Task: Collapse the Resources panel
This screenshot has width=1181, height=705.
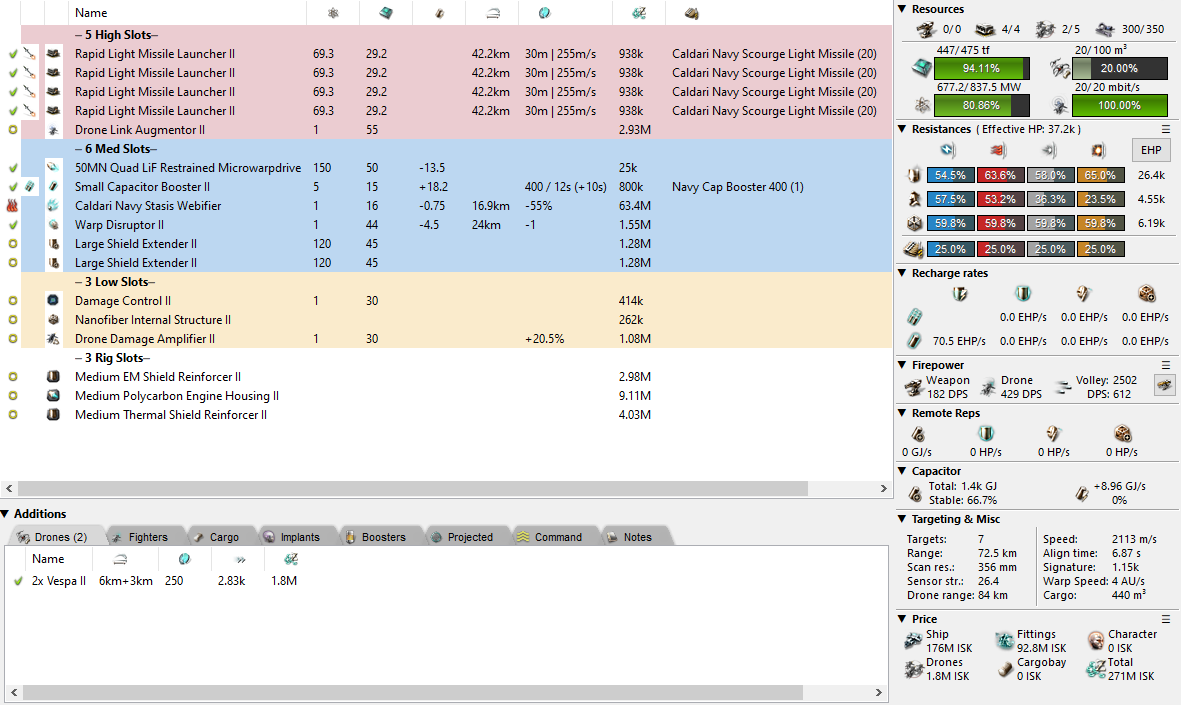Action: click(x=902, y=9)
